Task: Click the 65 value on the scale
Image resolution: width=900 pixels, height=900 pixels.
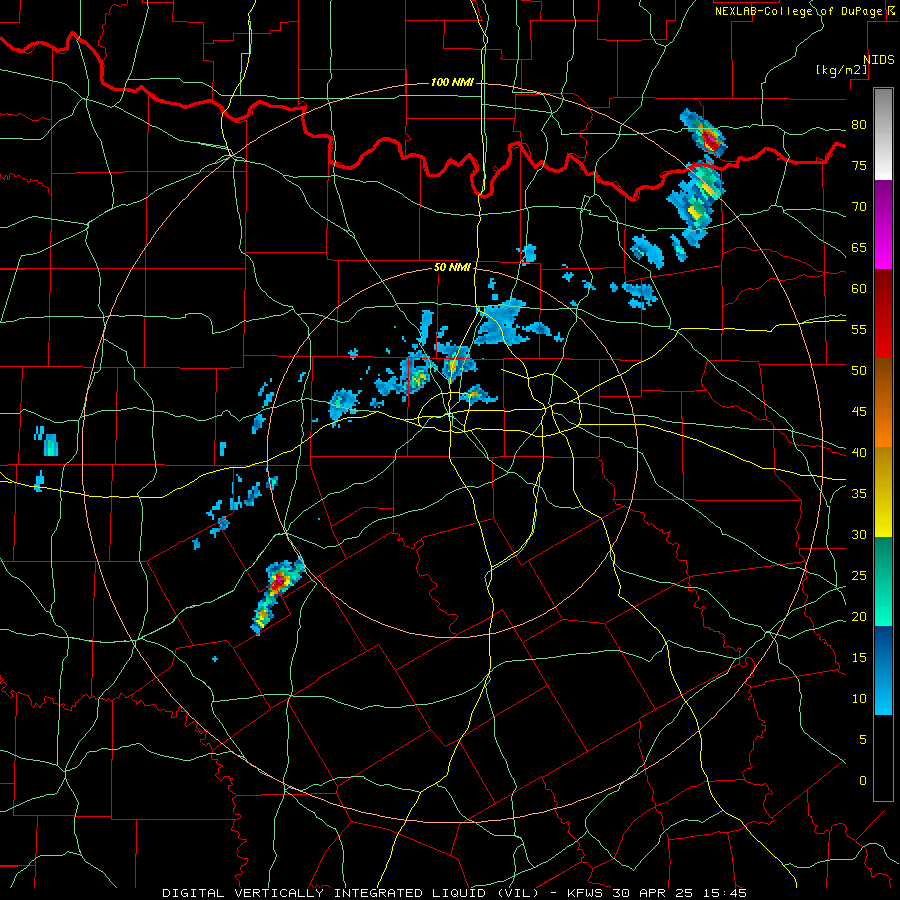Action: tap(859, 247)
